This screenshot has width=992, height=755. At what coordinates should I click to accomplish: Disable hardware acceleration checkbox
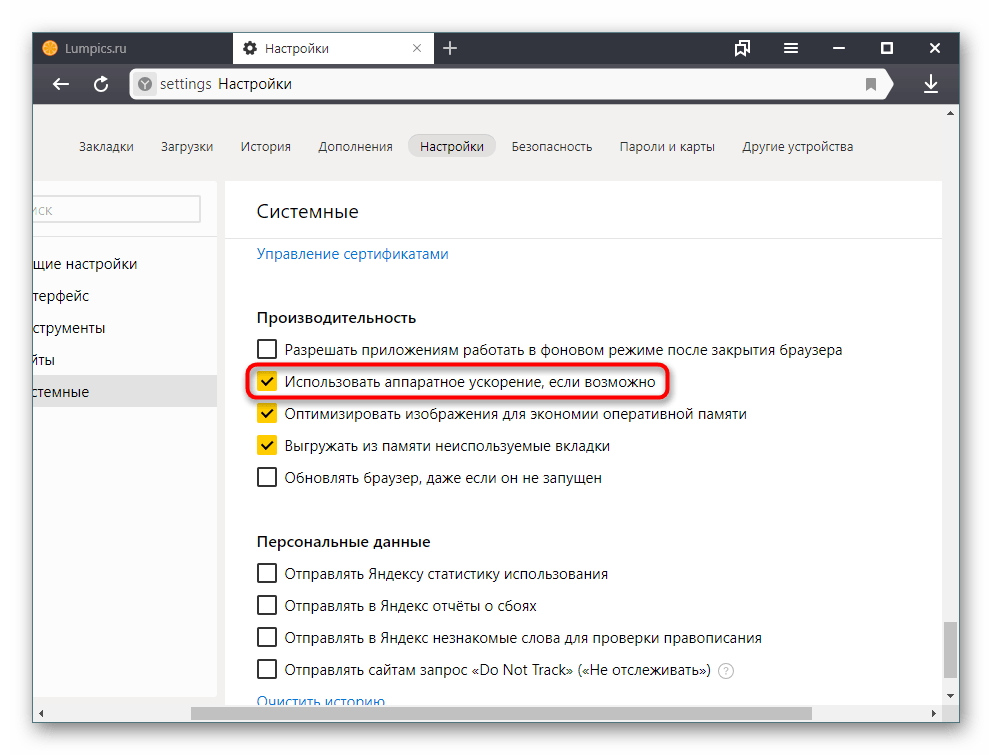267,382
